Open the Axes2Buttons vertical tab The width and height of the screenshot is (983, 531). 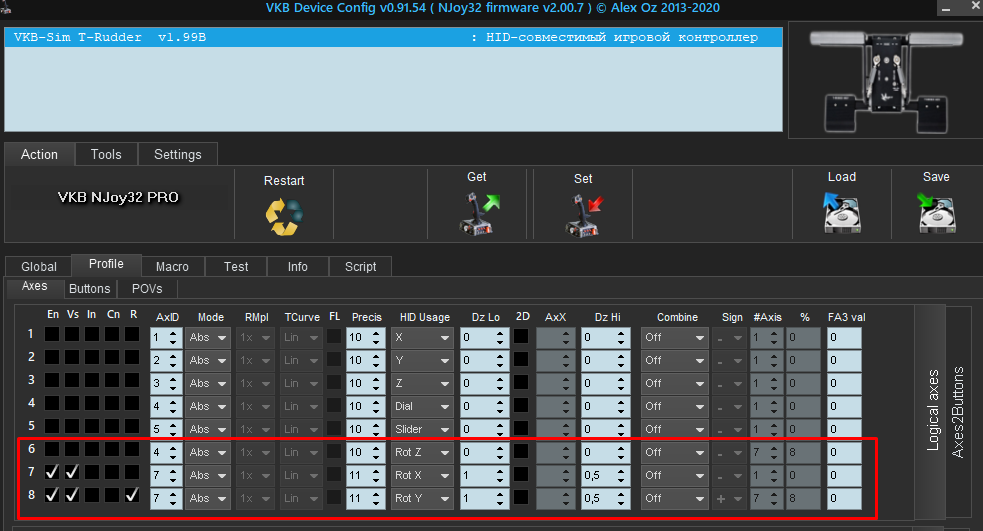[x=957, y=413]
